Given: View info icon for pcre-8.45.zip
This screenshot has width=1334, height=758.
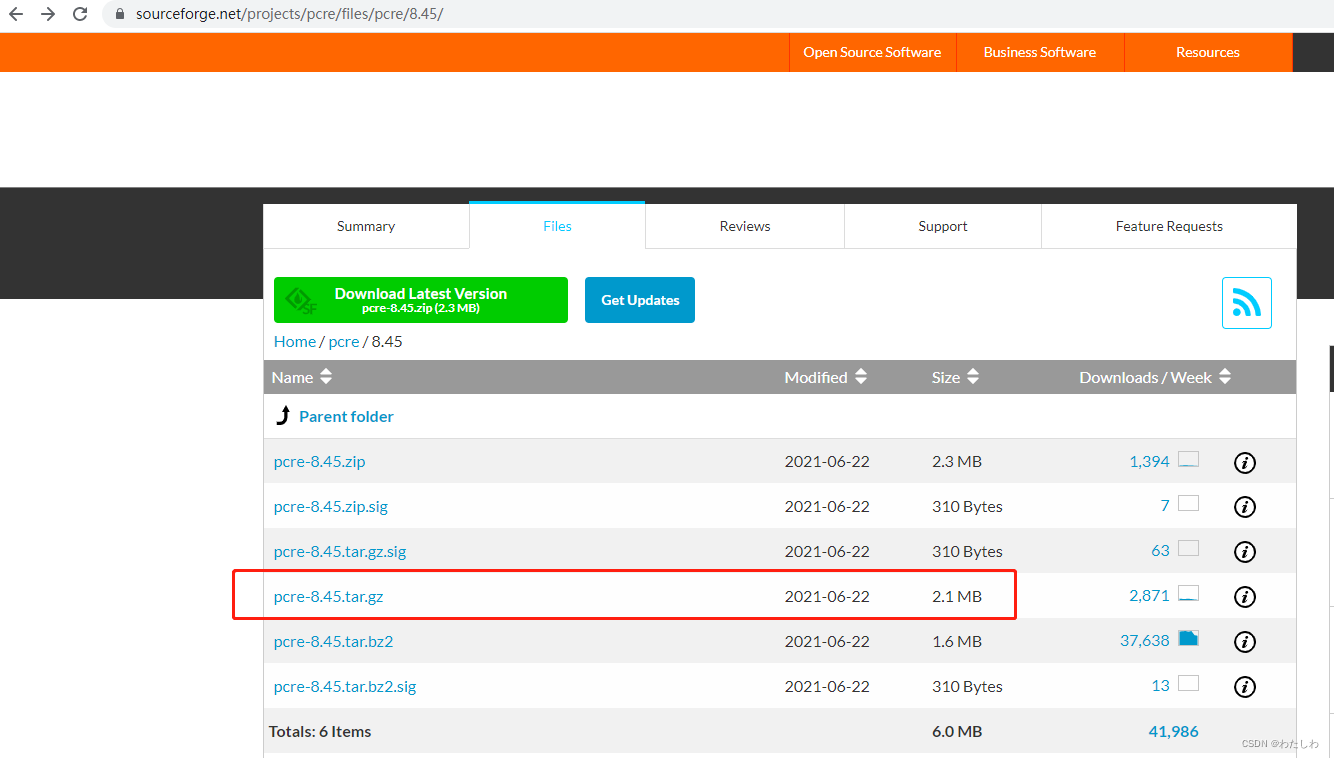Looking at the screenshot, I should [x=1245, y=462].
